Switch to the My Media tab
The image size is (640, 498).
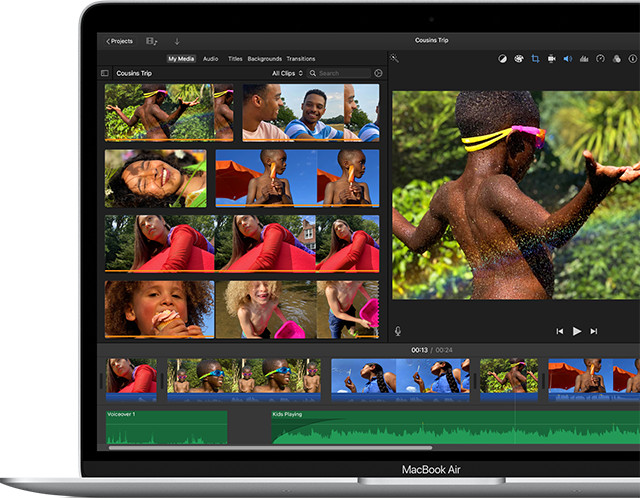181,59
